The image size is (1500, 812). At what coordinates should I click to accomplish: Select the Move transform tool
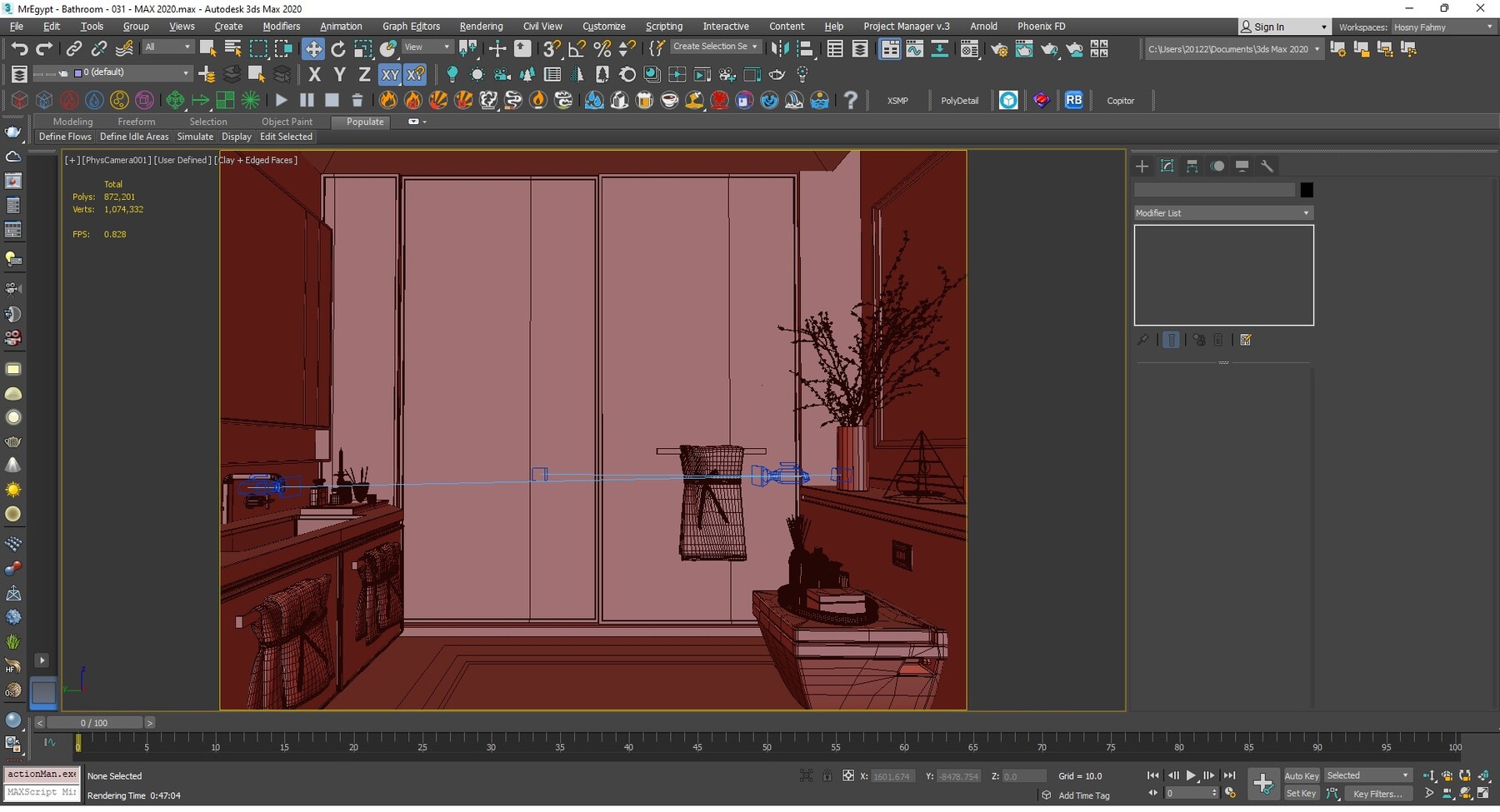313,49
